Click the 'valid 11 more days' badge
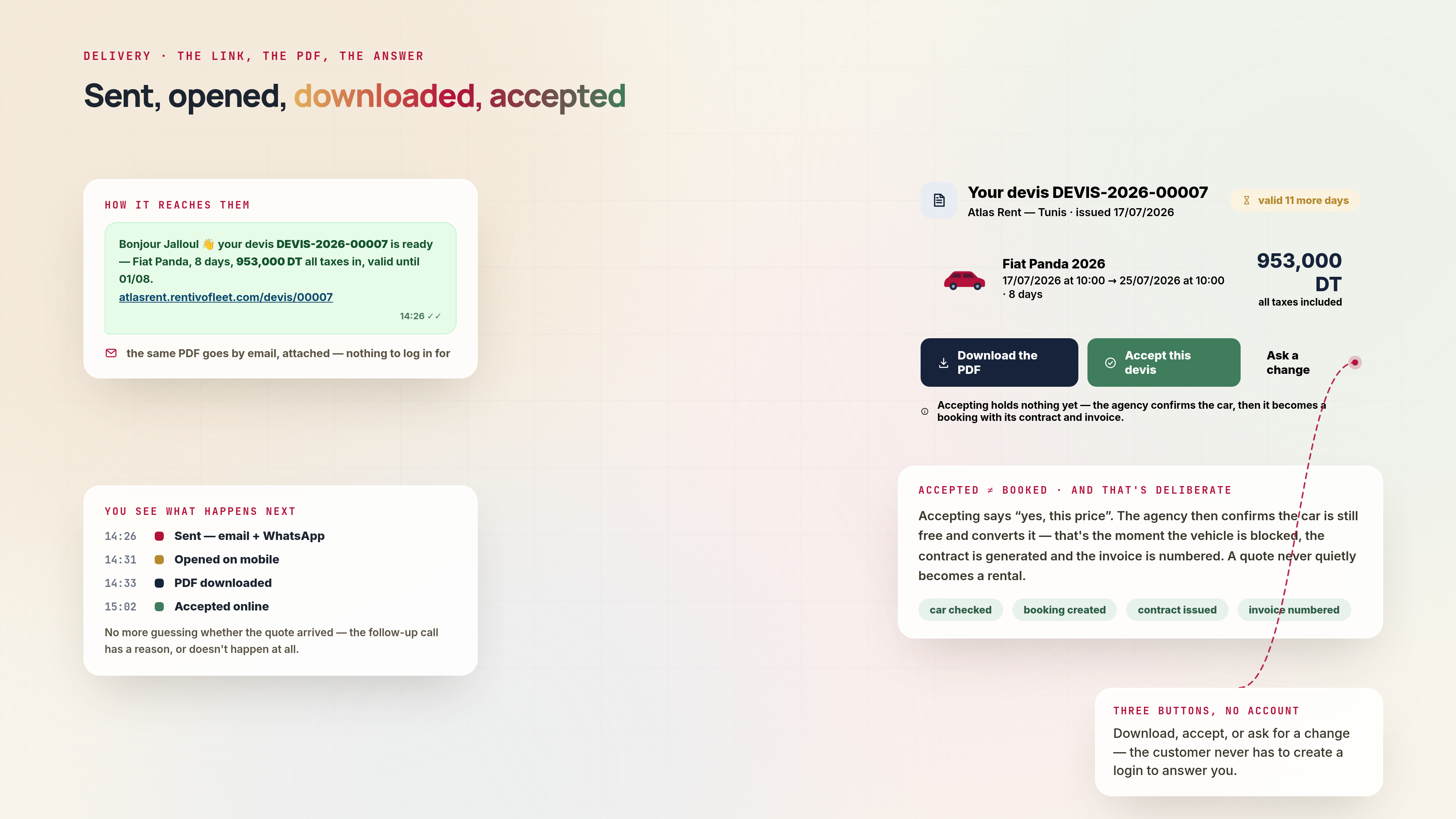1456x819 pixels. 1295,201
